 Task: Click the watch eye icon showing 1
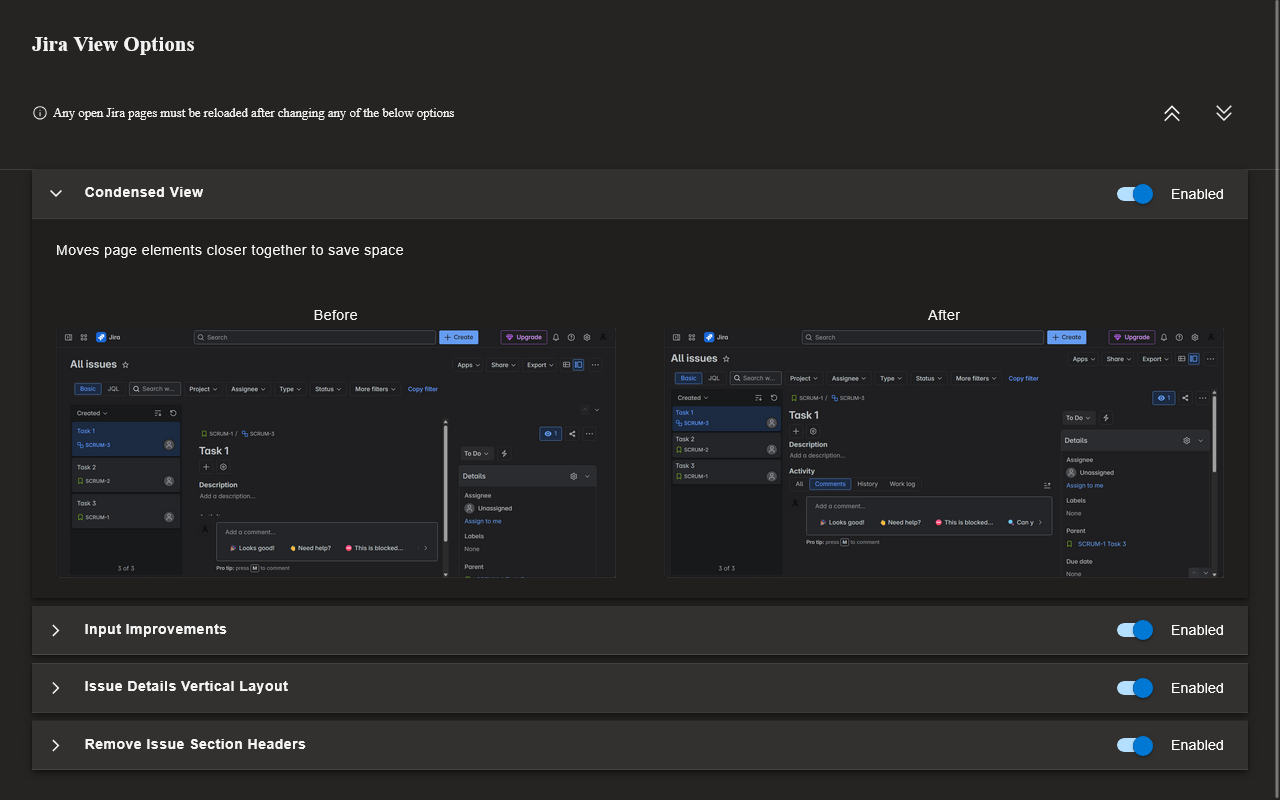tap(1163, 397)
